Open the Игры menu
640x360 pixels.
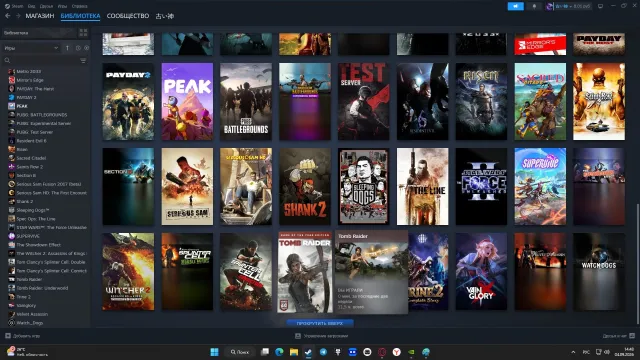[x=62, y=6]
